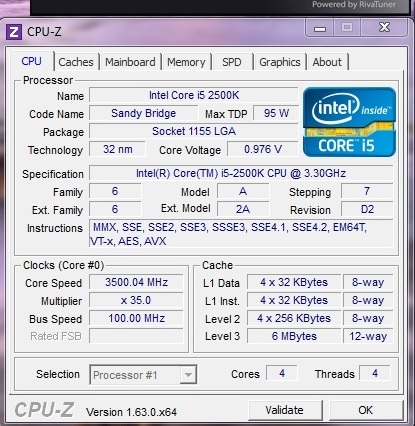415x426 pixels.
Task: Click the Core Voltage value 0.976 V
Action: [x=263, y=149]
